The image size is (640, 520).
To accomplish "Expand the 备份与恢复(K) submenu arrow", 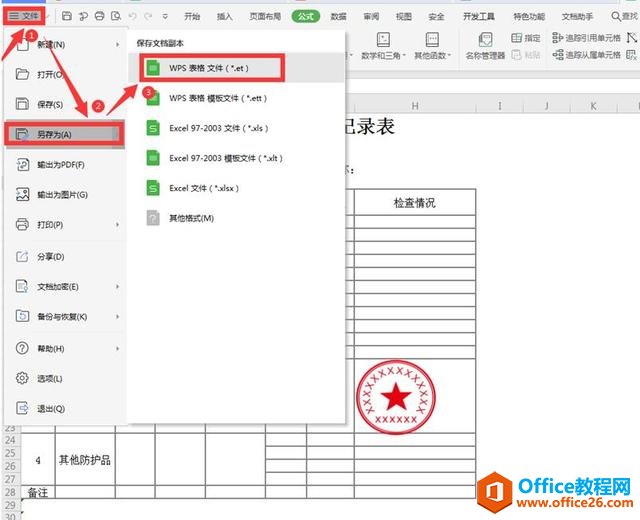I will (x=118, y=316).
